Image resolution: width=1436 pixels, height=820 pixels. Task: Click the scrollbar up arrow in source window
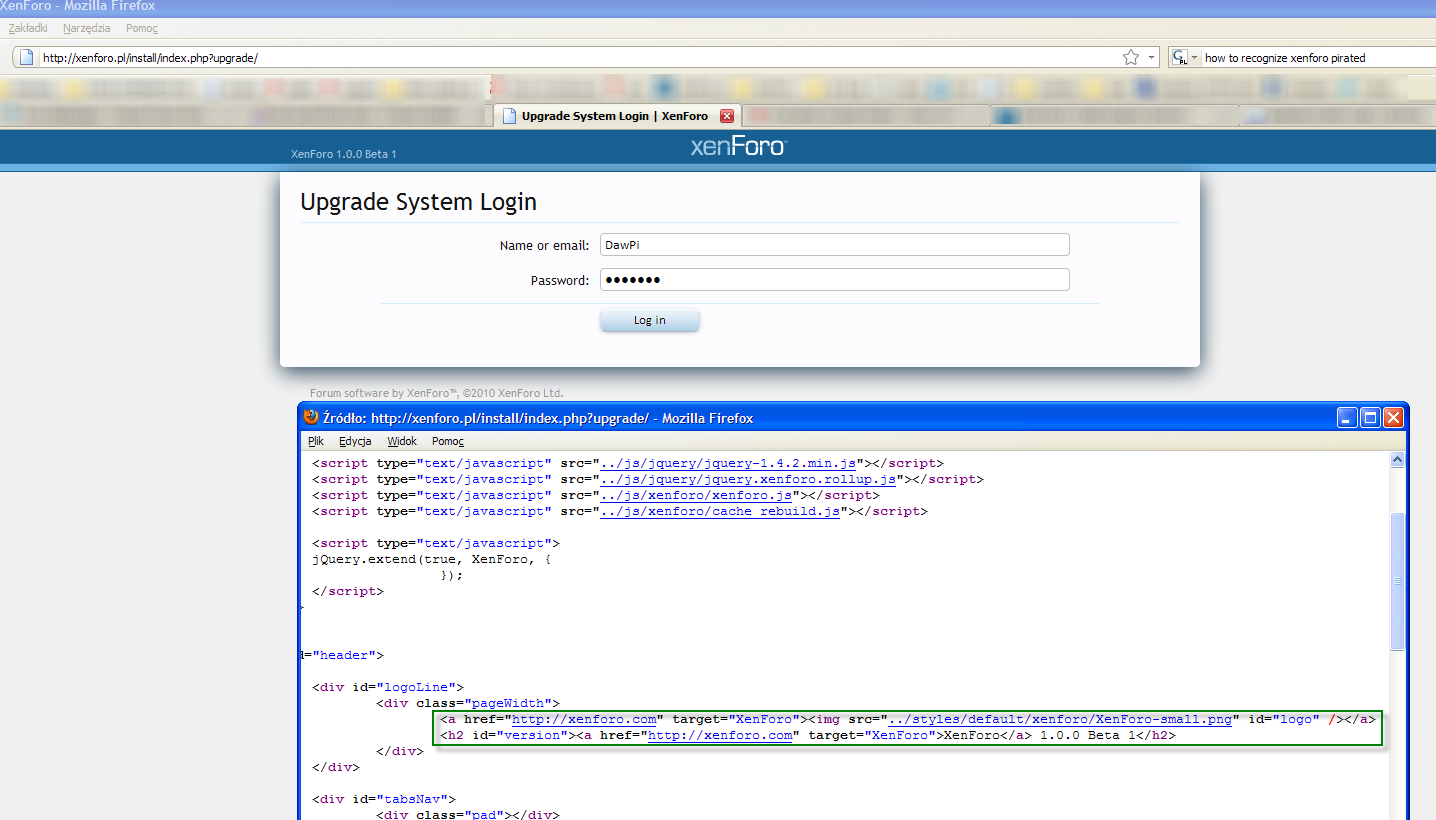[x=1397, y=459]
